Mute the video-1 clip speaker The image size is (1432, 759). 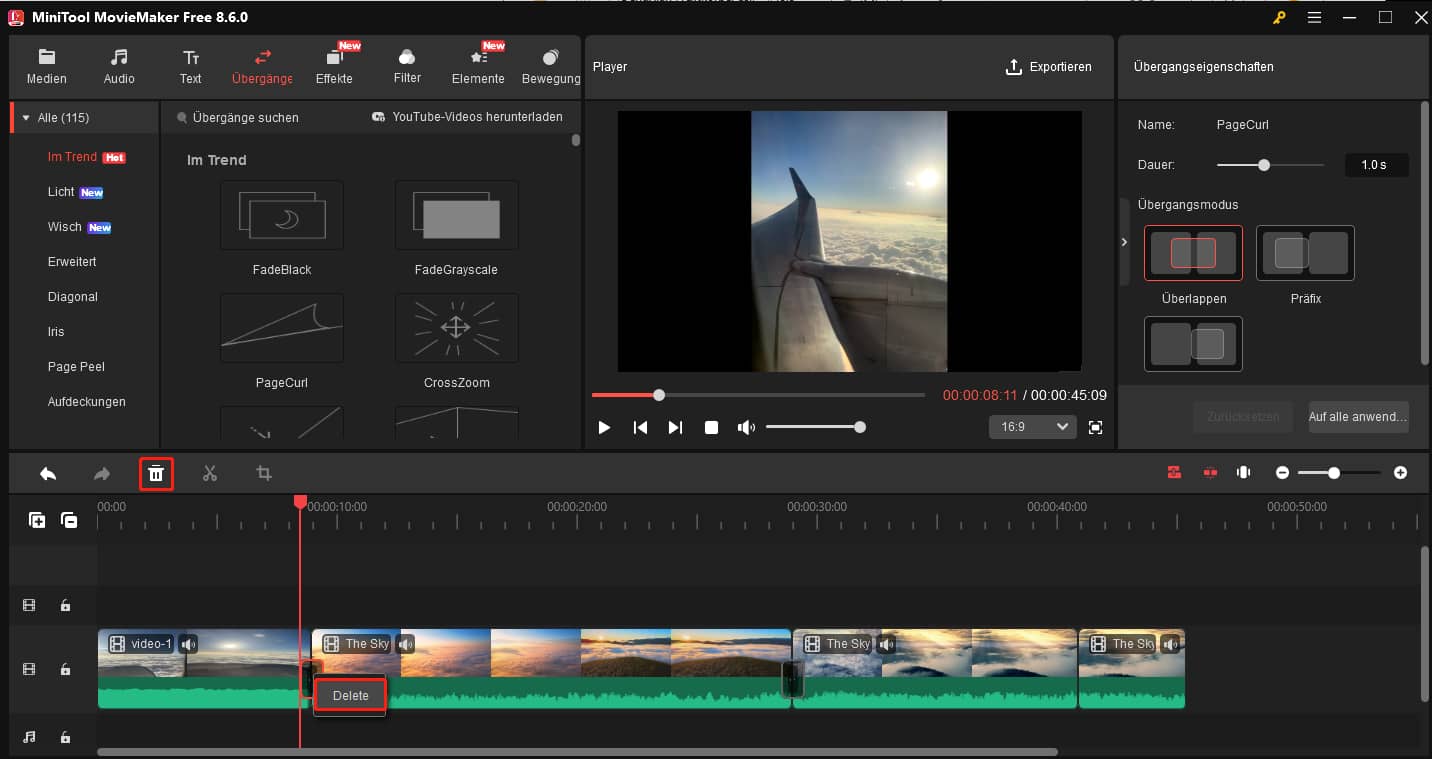click(x=188, y=644)
